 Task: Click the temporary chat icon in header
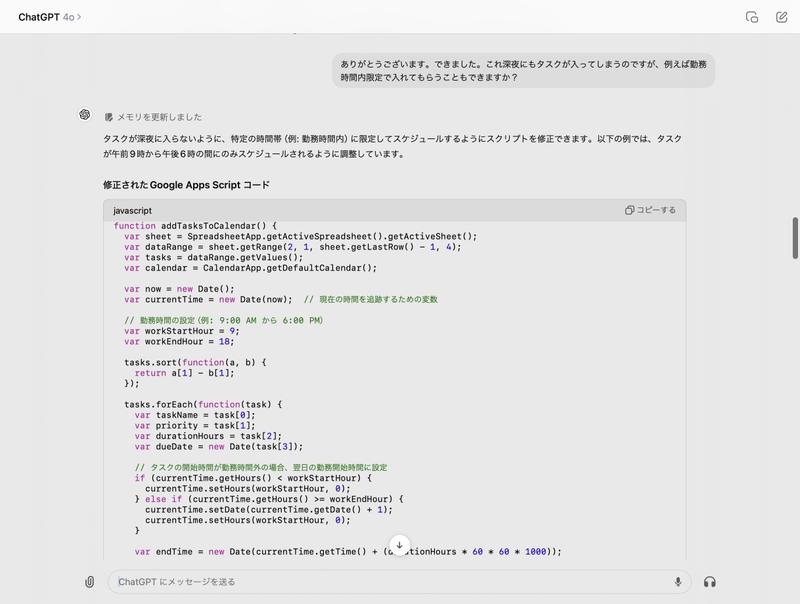(752, 17)
